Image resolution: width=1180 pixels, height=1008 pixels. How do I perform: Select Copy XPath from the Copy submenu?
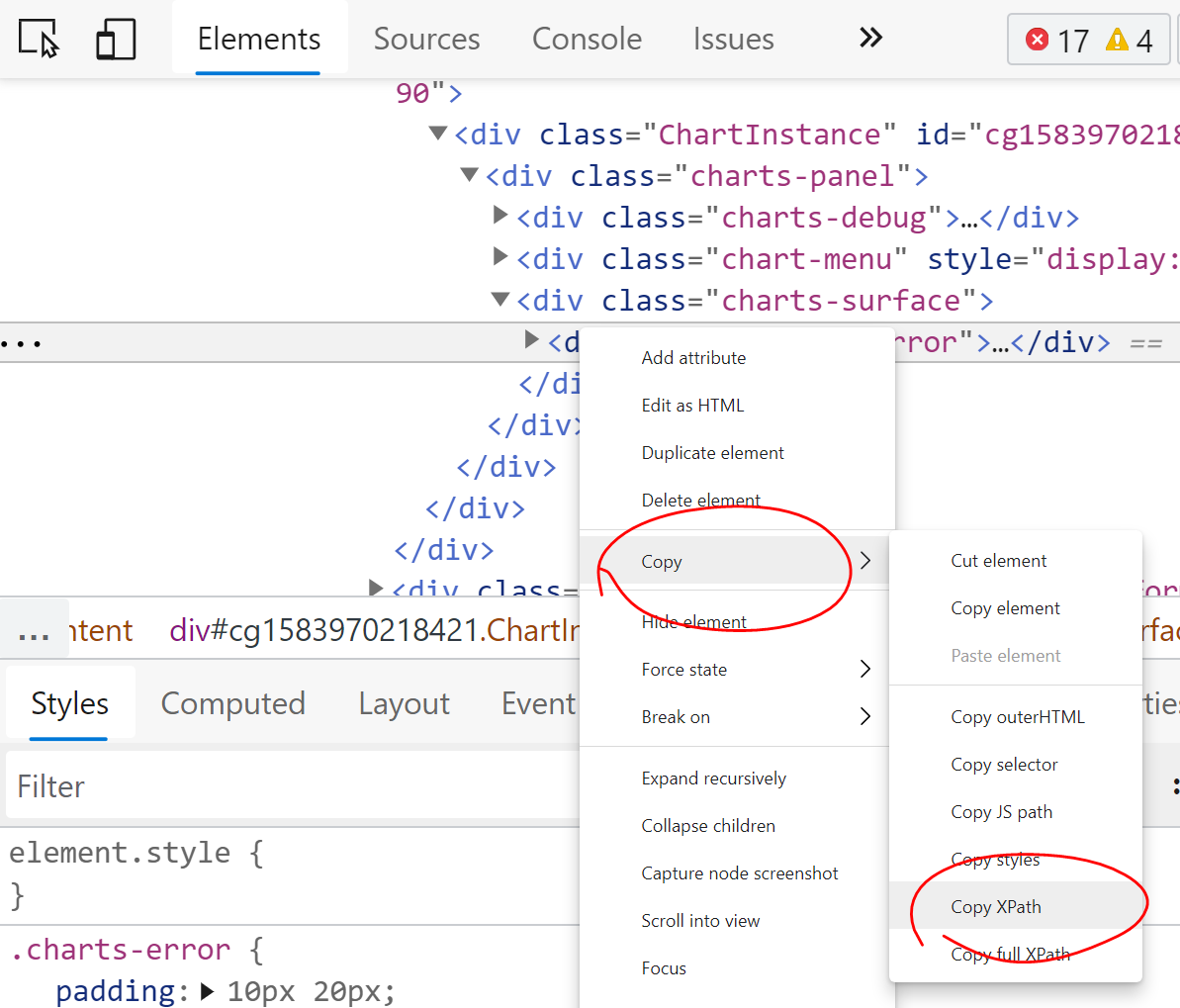996,906
